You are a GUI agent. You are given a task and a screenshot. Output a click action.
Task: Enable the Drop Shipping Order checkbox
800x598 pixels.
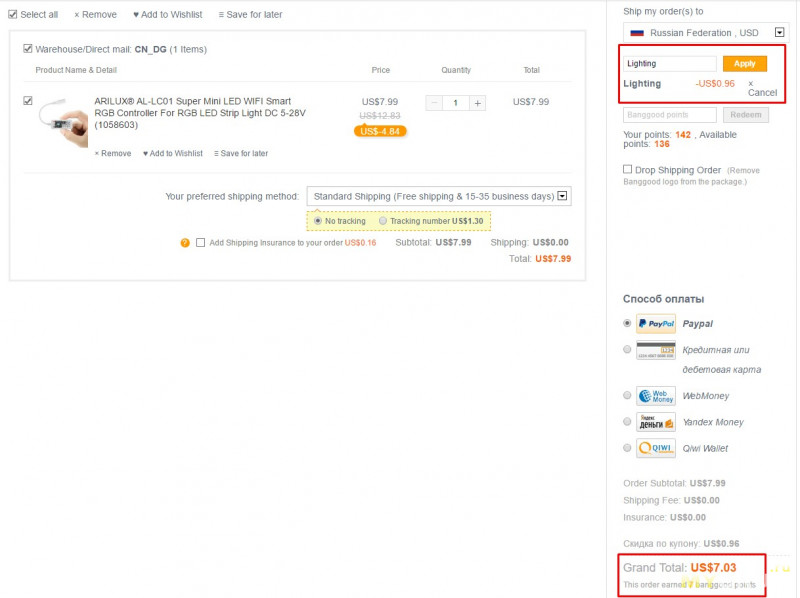point(628,169)
